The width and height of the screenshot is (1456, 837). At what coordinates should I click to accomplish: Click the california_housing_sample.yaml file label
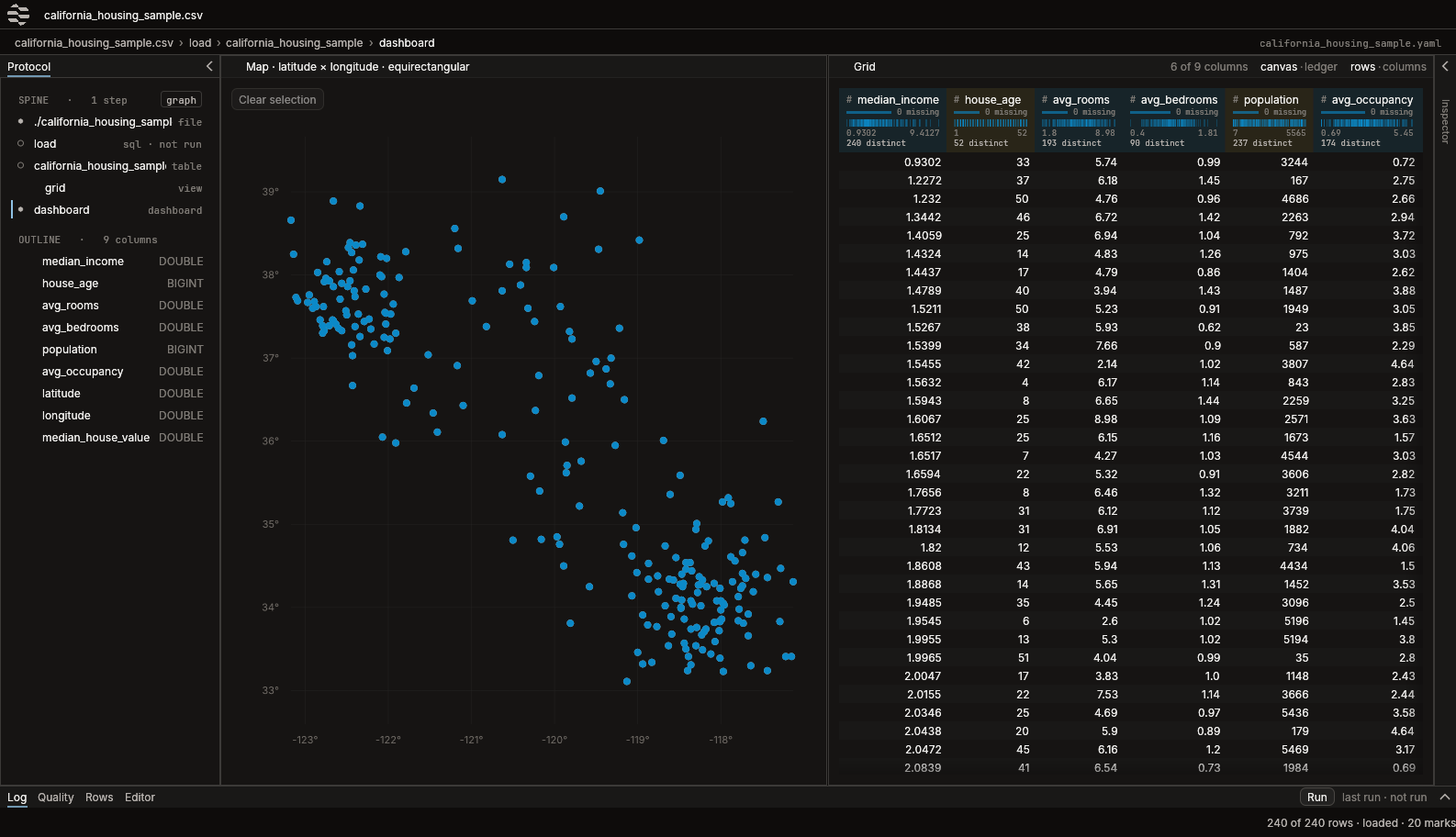click(1350, 43)
